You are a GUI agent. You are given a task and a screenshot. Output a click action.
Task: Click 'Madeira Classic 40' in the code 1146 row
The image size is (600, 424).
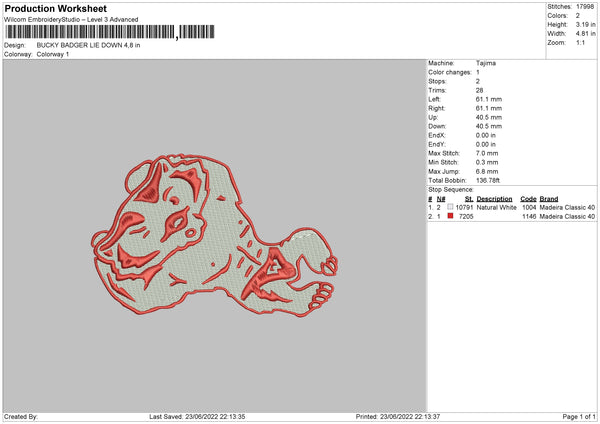click(x=567, y=217)
